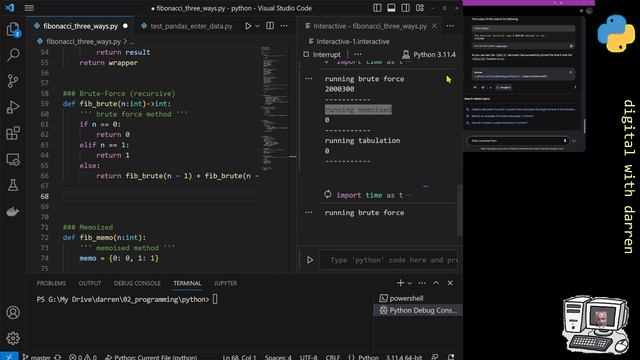
Task: Toggle the secondary side bar layout
Action: [405, 8]
